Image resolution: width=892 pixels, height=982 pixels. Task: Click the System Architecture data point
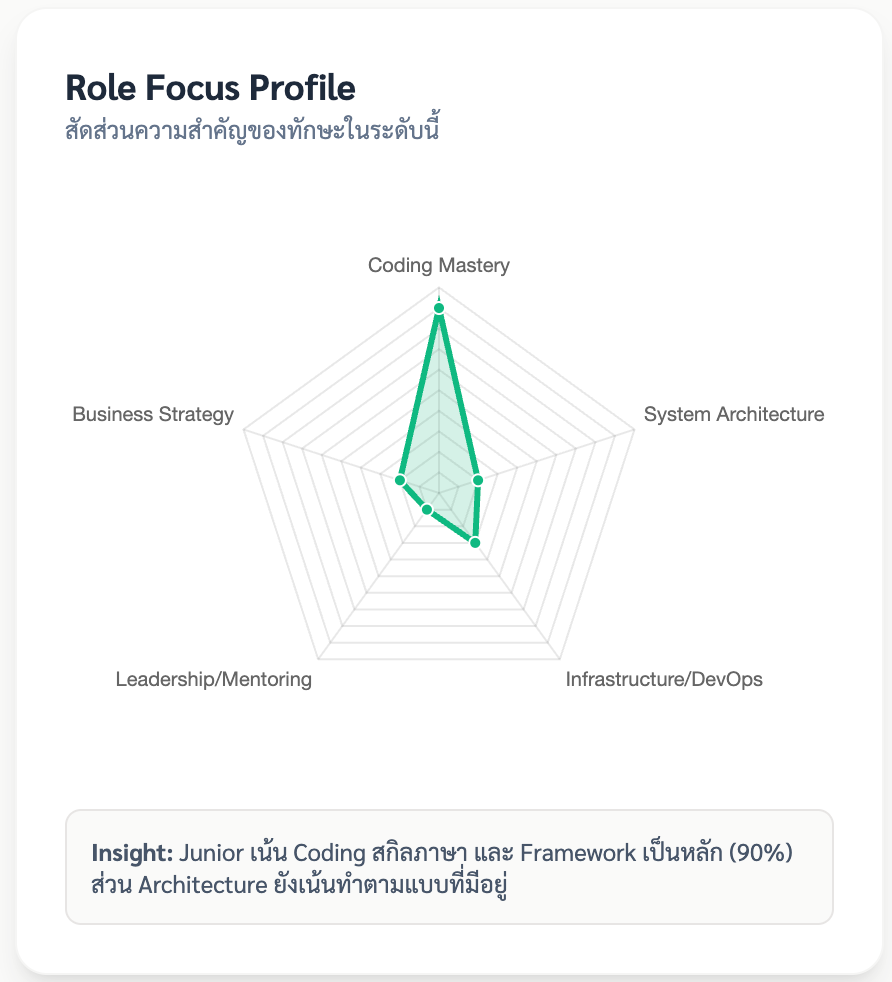[x=478, y=481]
